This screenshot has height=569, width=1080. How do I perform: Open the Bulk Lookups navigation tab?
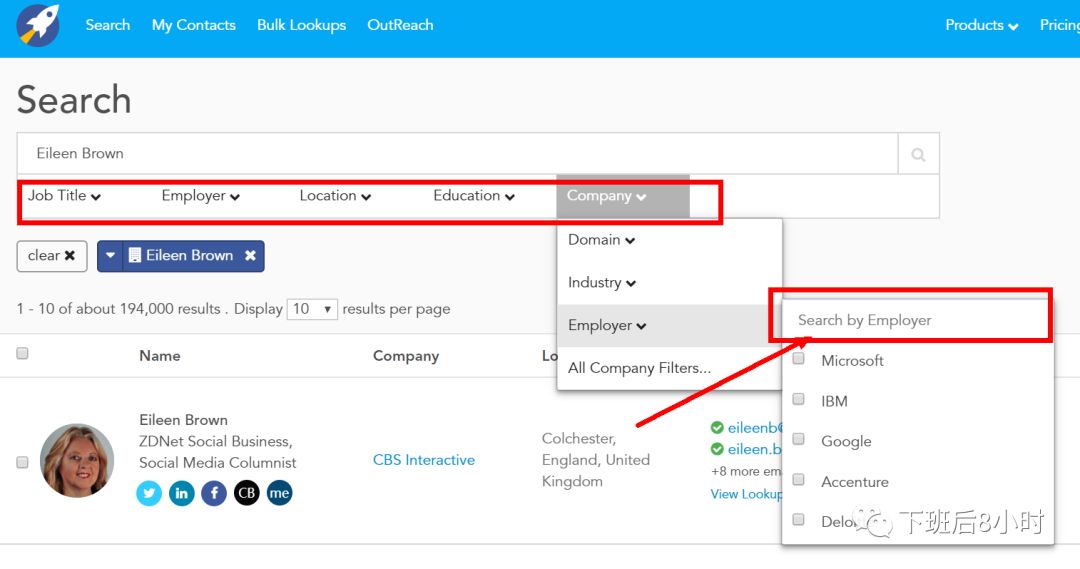301,25
